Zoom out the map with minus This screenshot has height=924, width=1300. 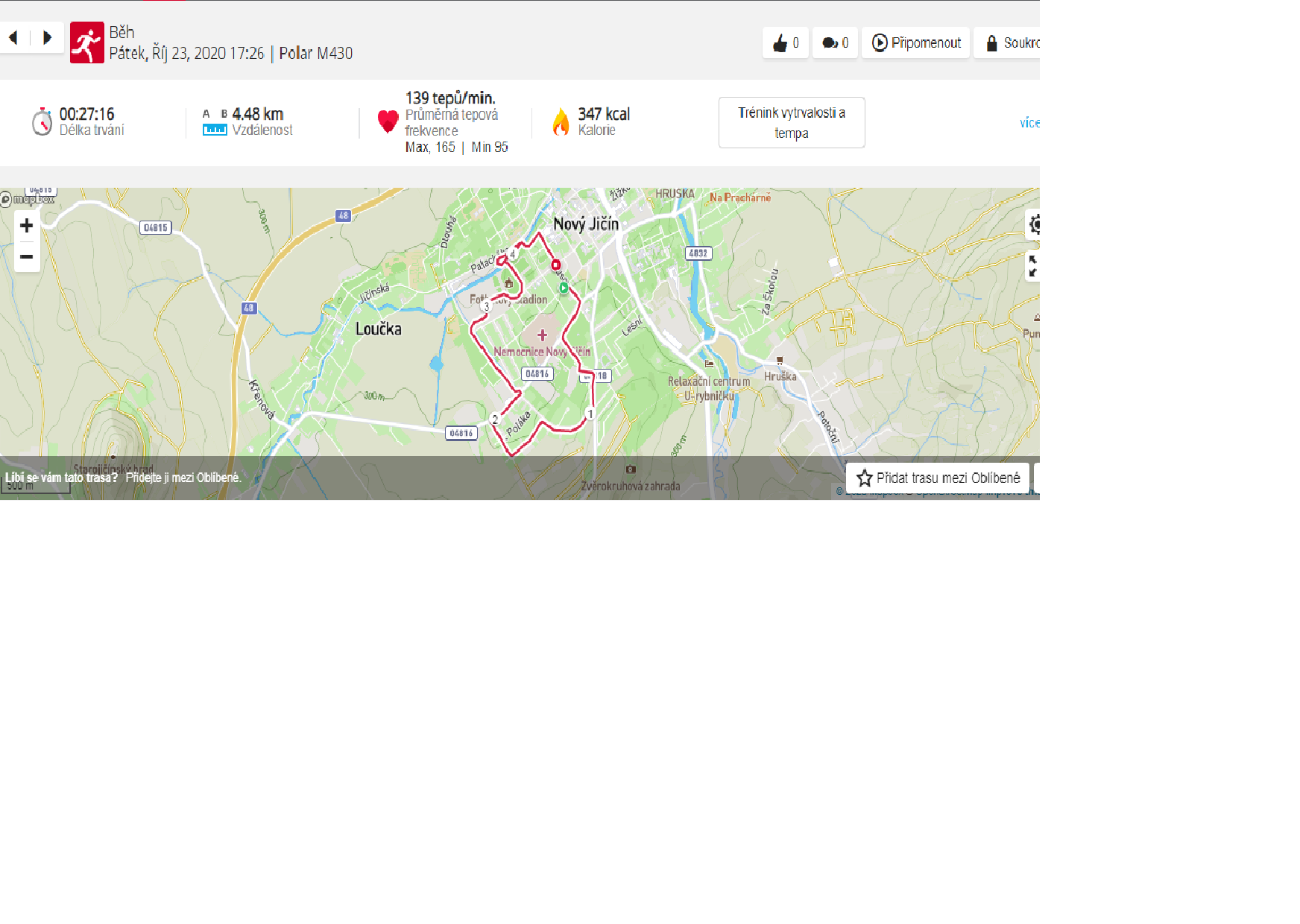[x=27, y=256]
